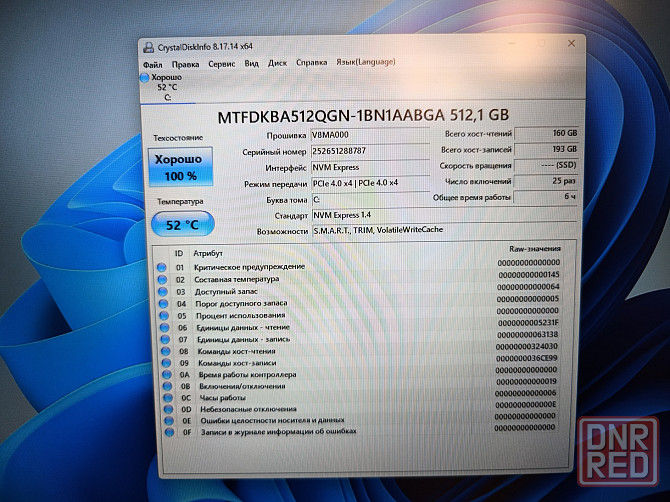Close the CrystalDiskInfo window
This screenshot has width=670, height=502.
[572, 44]
